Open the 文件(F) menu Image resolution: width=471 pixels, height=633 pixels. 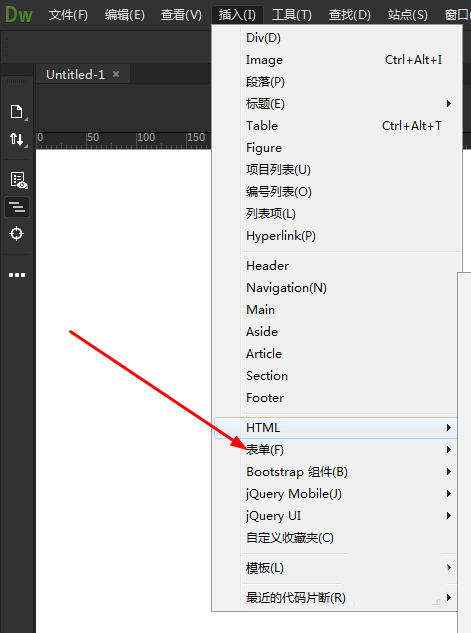point(68,15)
